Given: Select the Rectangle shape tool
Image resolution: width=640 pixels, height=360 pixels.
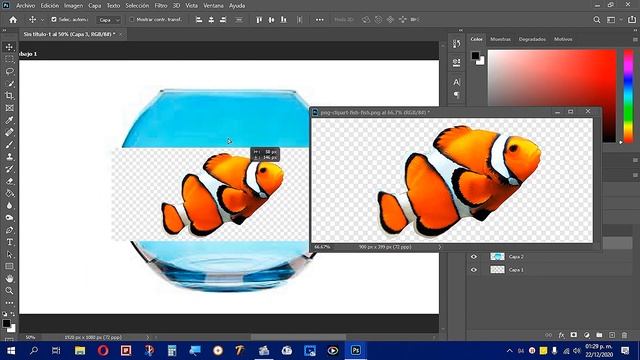Looking at the screenshot, I should [x=9, y=266].
